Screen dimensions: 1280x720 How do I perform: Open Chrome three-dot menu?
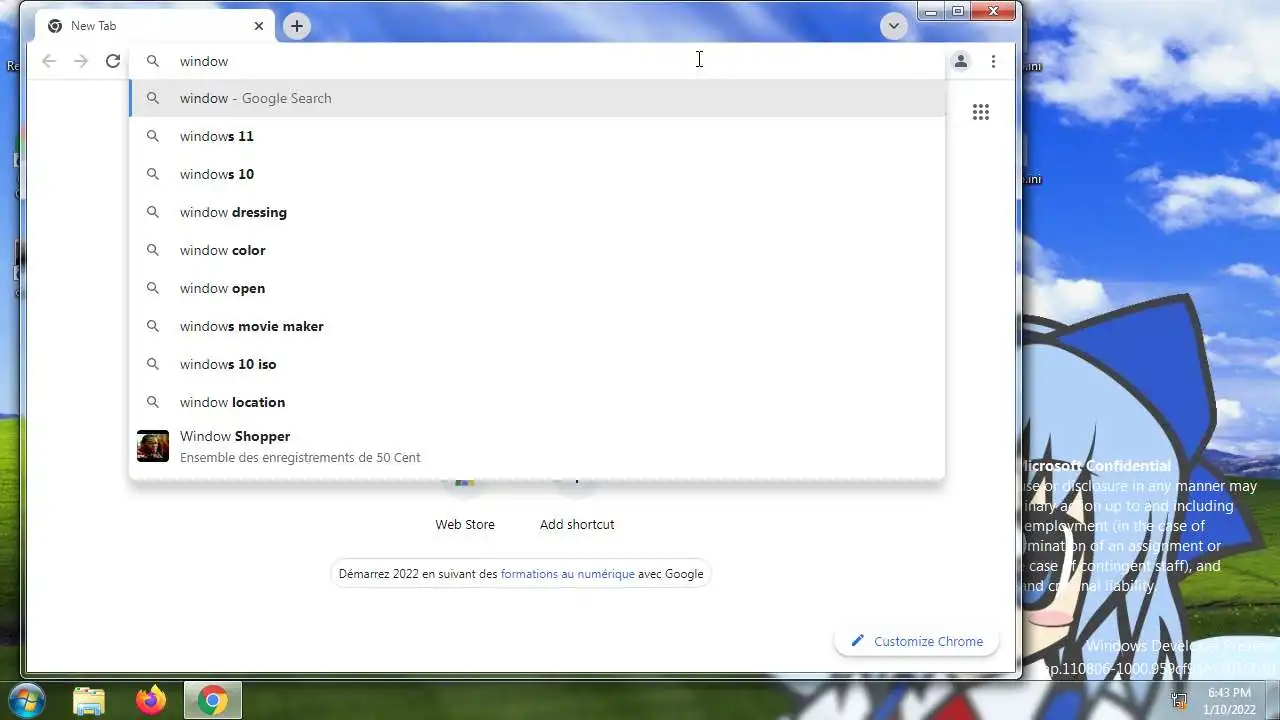click(x=993, y=61)
